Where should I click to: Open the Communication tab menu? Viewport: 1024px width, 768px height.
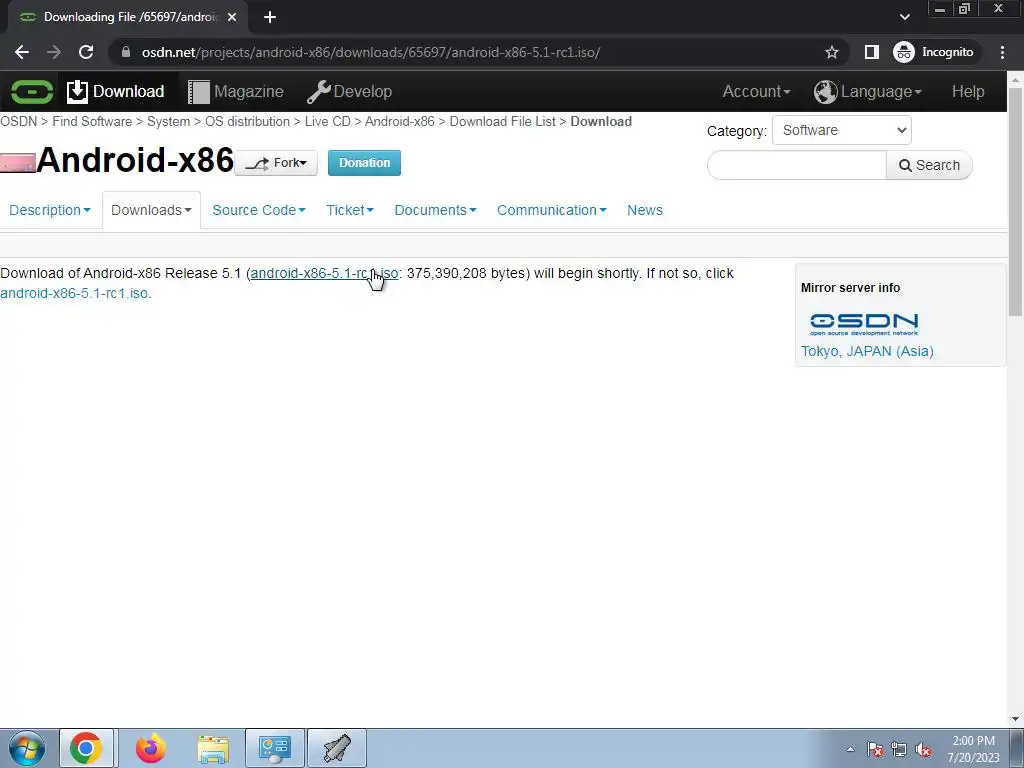(551, 210)
